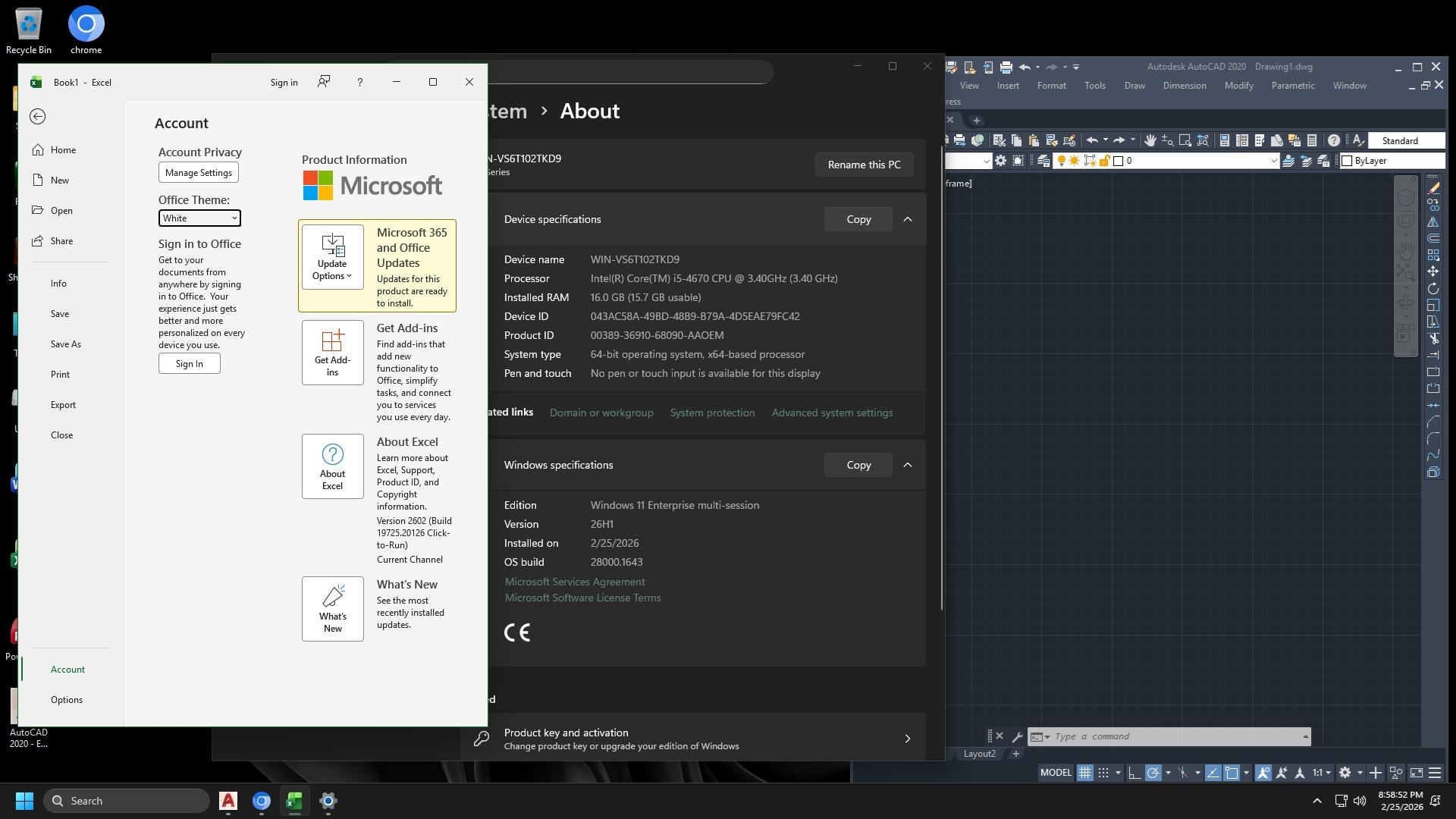This screenshot has width=1456, height=819.
Task: Select the Scale tool in AutoCAD
Action: (1433, 305)
